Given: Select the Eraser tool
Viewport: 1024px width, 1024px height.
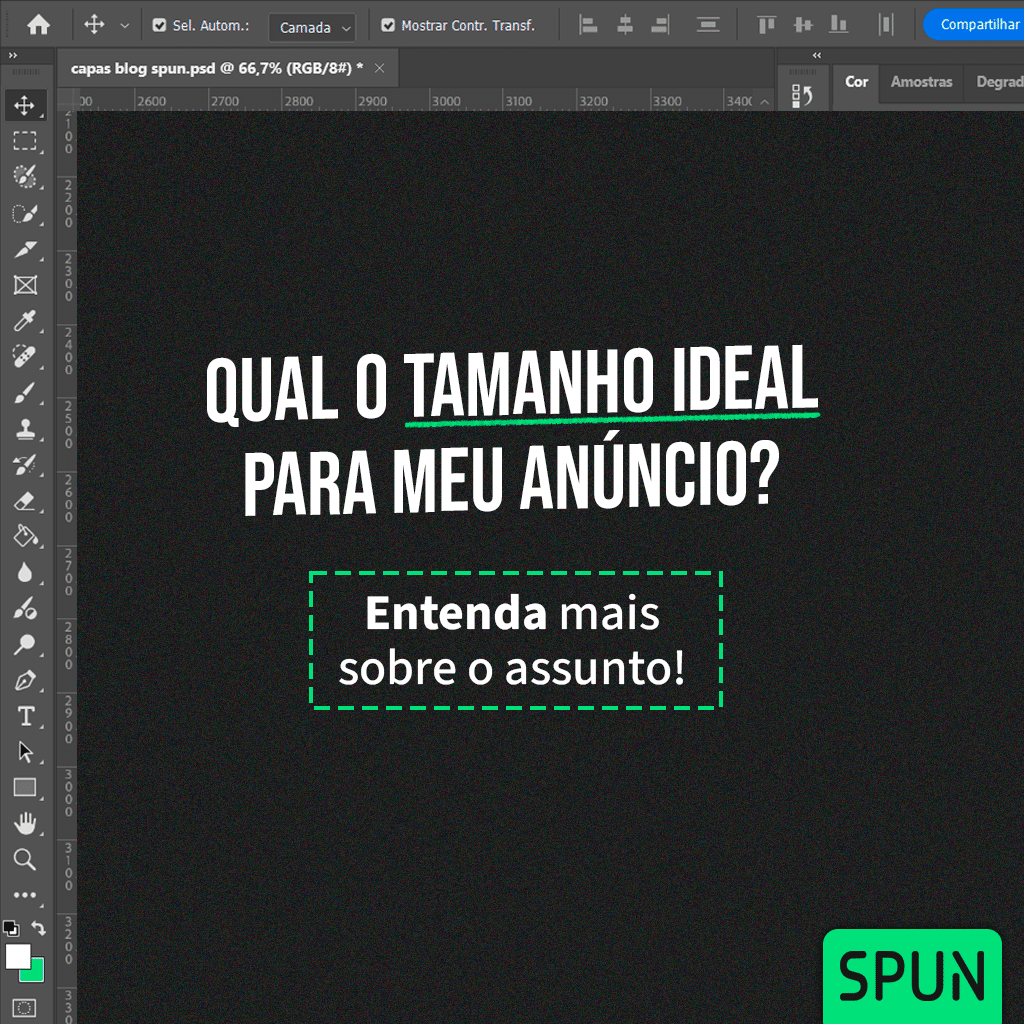Looking at the screenshot, I should 25,501.
